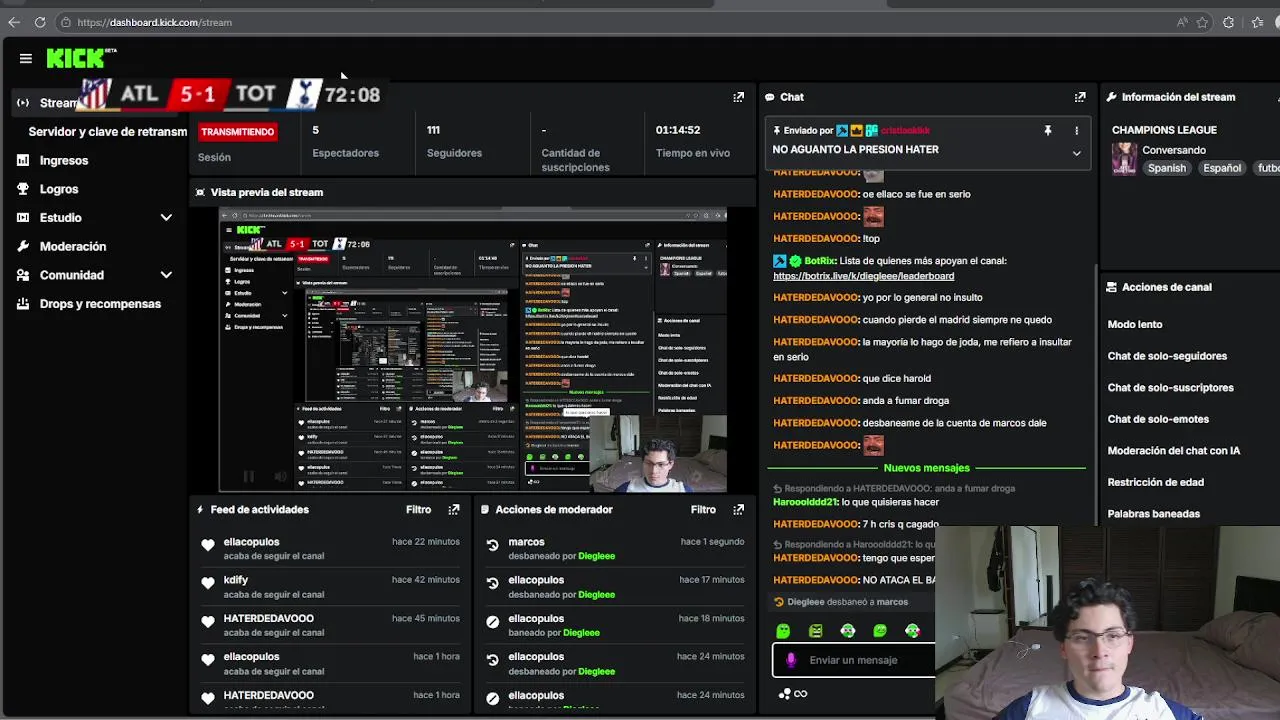Click the TRANSMITIENDO status badge

coord(237,131)
